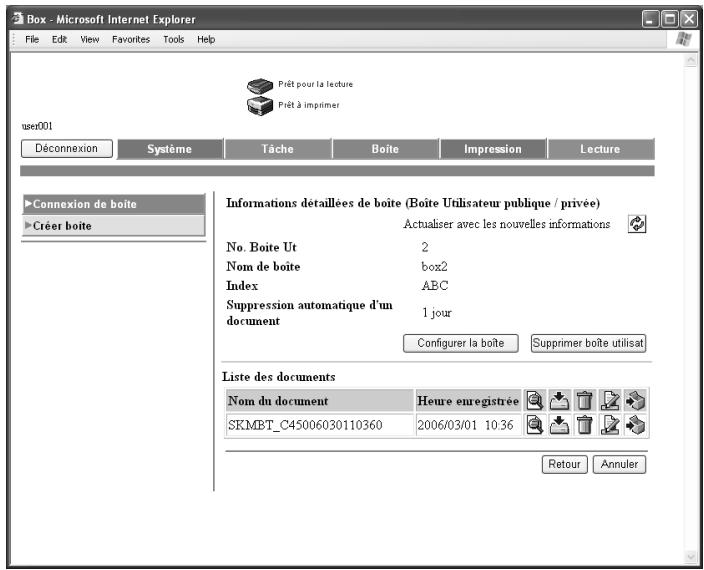Click the scrollbar down arrow
Image resolution: width=704 pixels, height=570 pixels.
pos(691,557)
